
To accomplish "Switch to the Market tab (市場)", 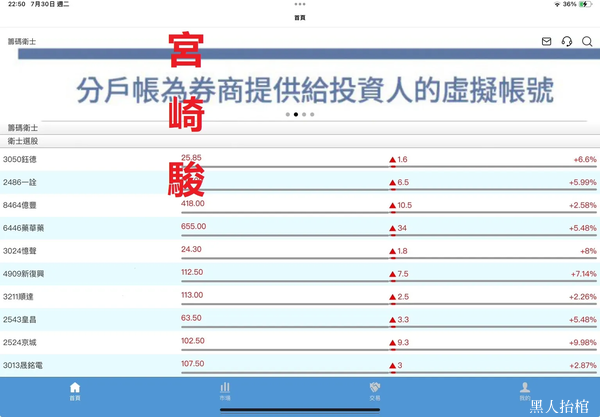I will coord(225,390).
